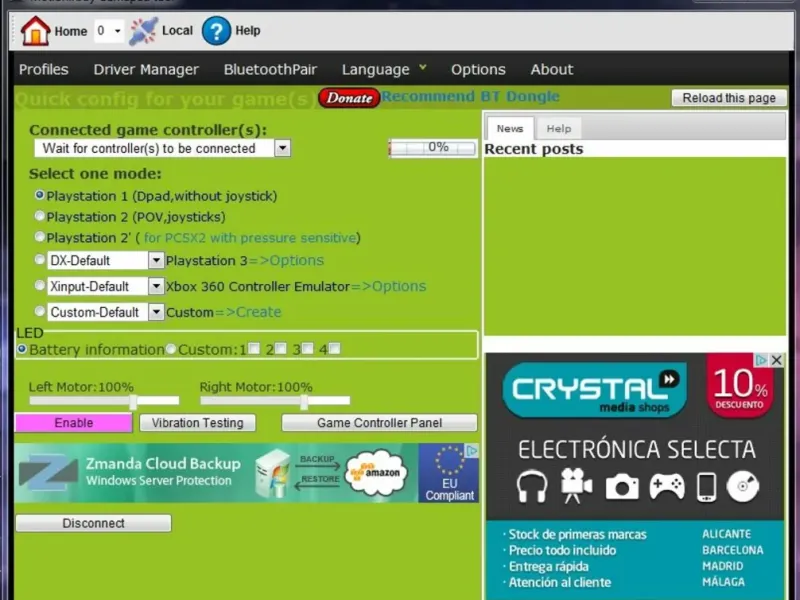Click AdChoices icon on Zmanda banner
The height and width of the screenshot is (600, 800).
tap(472, 451)
